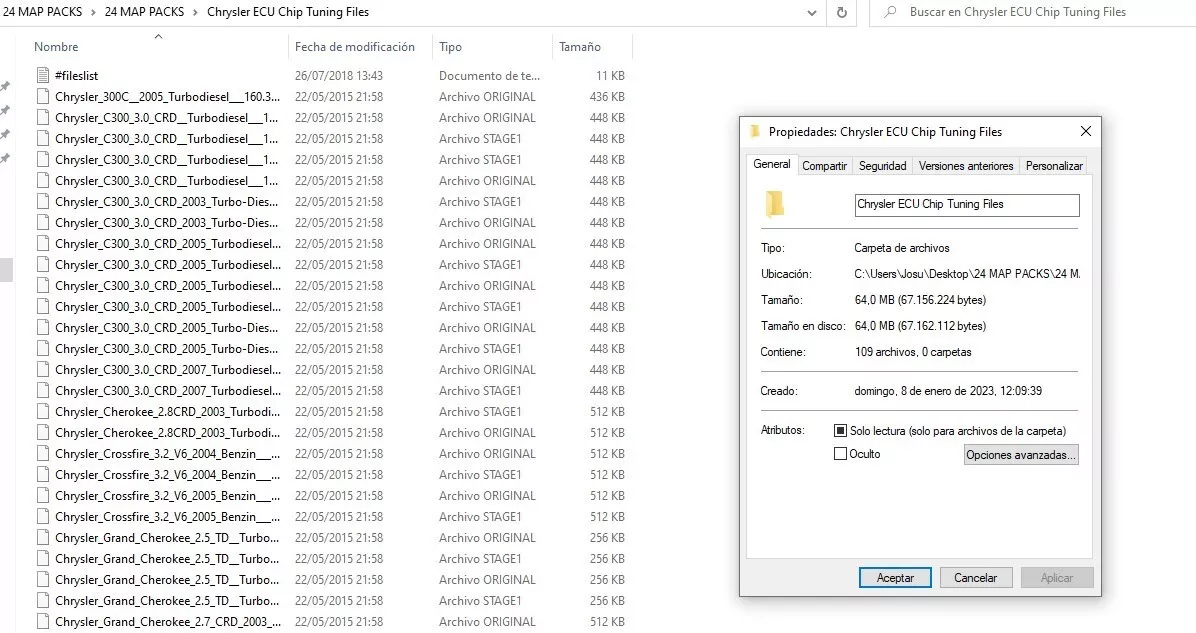Click the folder type value 'Carpeta de archivos'
This screenshot has height=633, width=1196.
tap(902, 248)
